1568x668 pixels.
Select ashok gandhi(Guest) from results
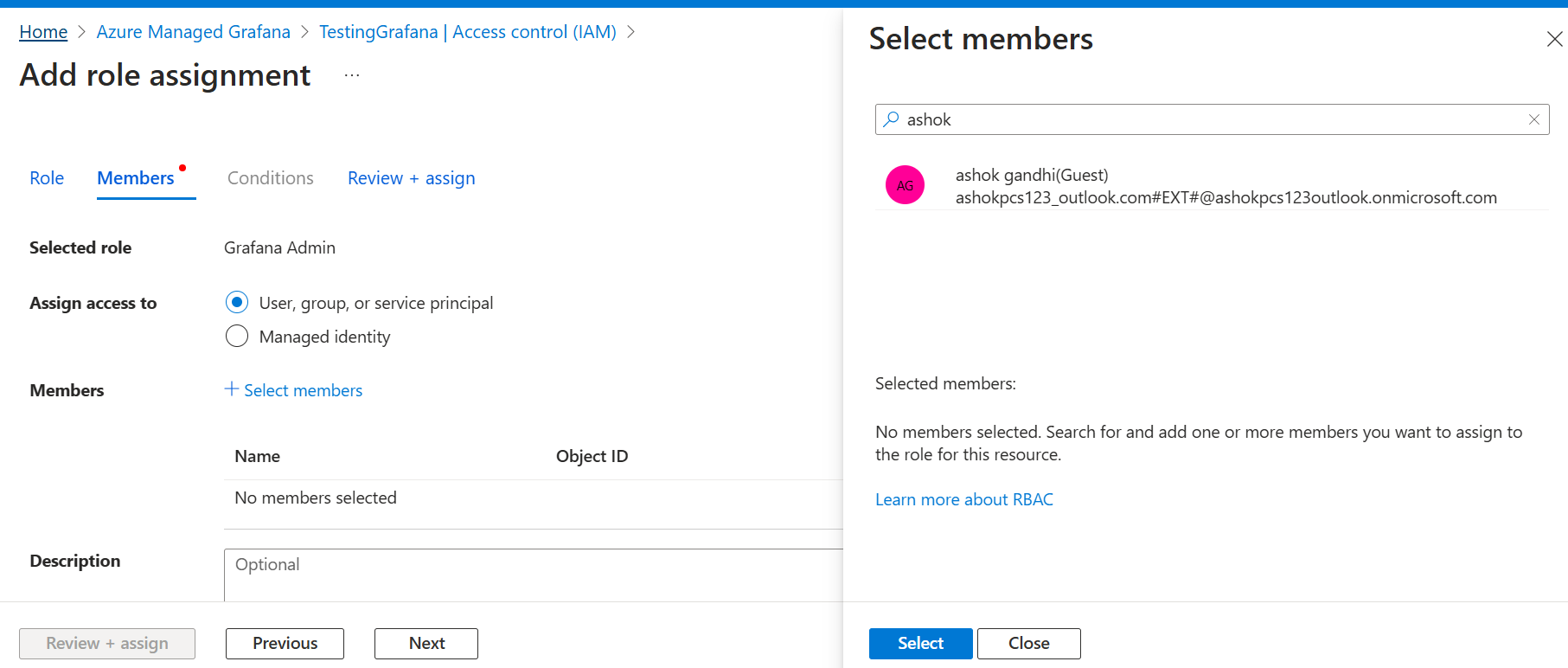click(1212, 185)
